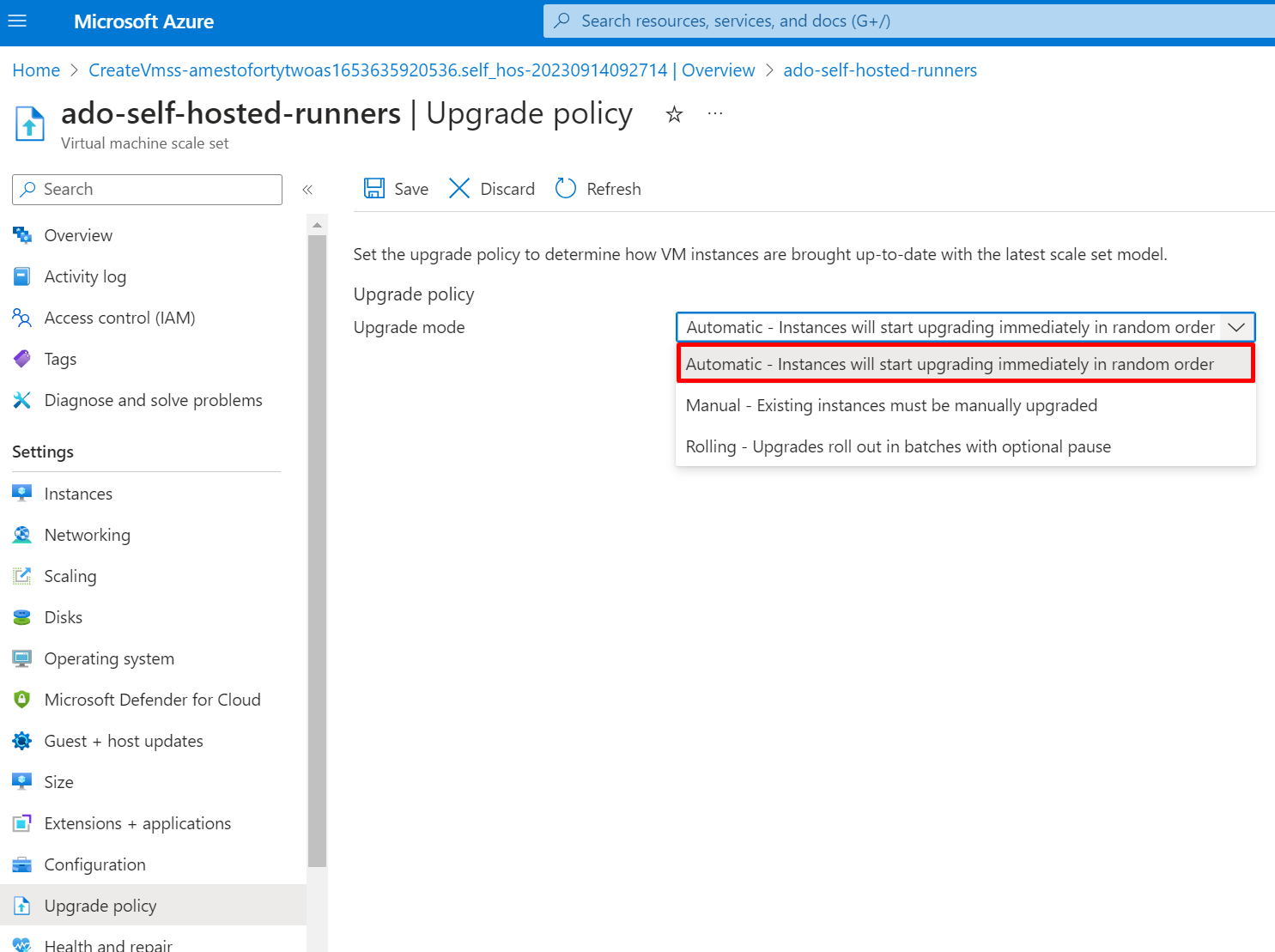Image resolution: width=1275 pixels, height=952 pixels.
Task: Open the hamburger portal menu
Action: (x=17, y=21)
